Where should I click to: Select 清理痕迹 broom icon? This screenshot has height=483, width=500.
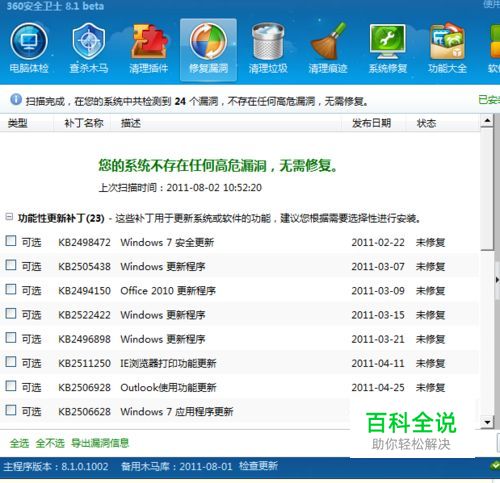[x=328, y=48]
